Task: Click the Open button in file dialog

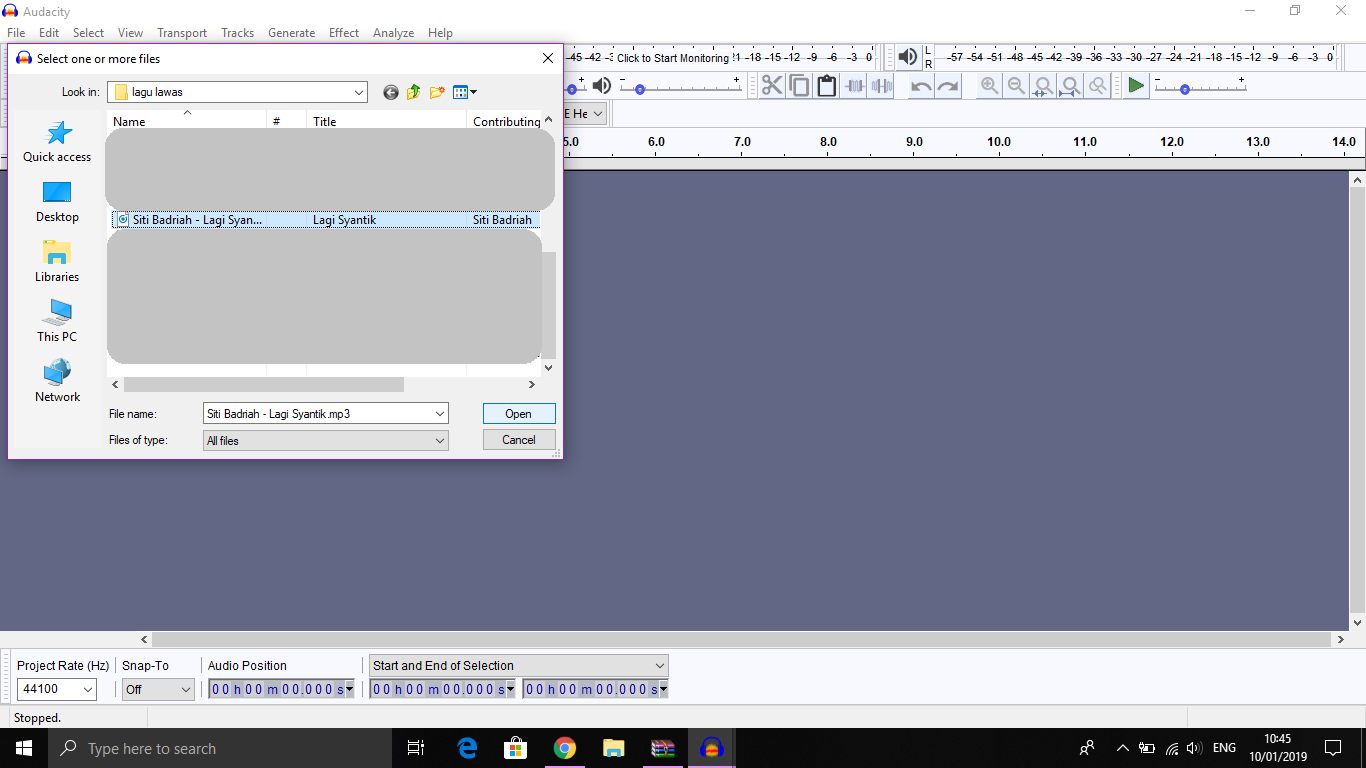Action: (518, 413)
